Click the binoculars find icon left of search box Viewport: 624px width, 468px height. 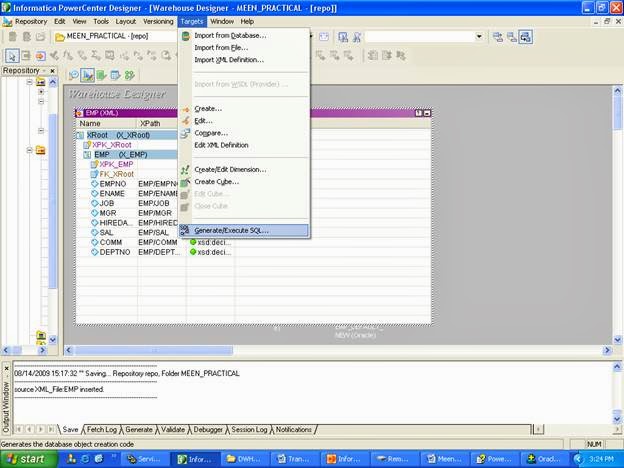[343, 37]
